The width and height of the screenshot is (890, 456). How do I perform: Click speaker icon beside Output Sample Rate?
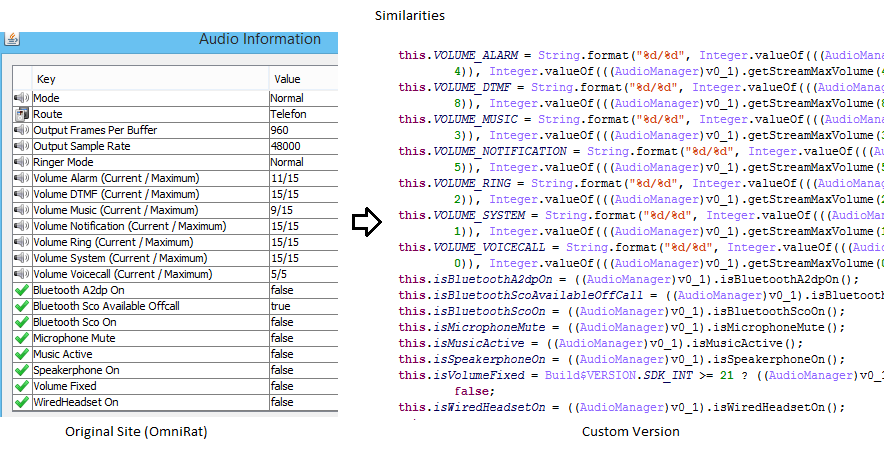click(22, 147)
